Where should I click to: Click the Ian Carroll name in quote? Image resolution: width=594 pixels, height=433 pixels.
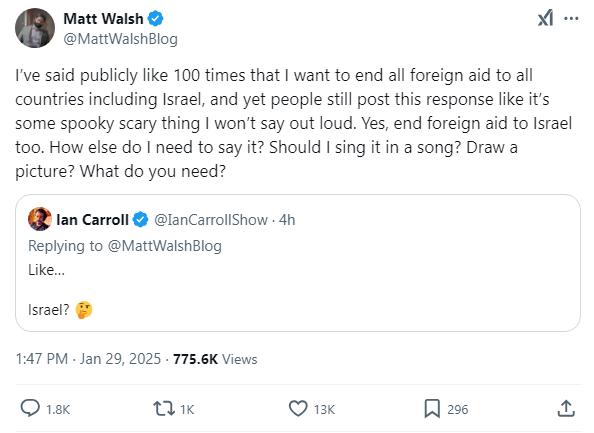[x=92, y=220]
